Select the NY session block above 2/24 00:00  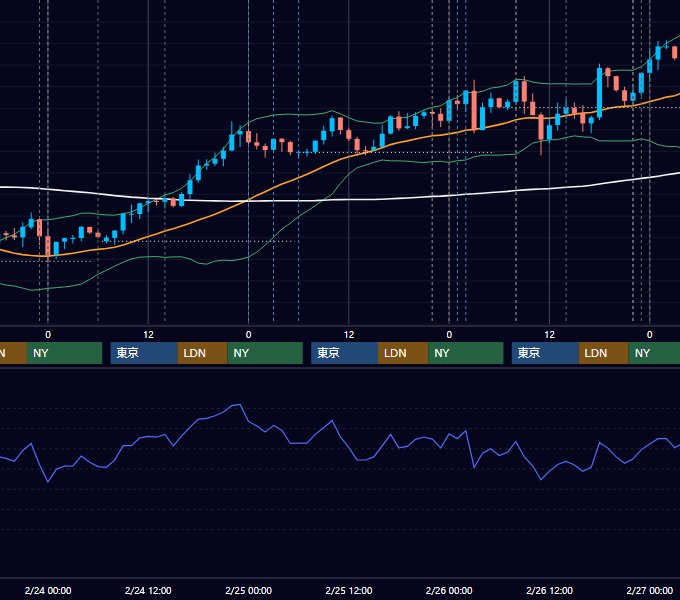click(64, 353)
